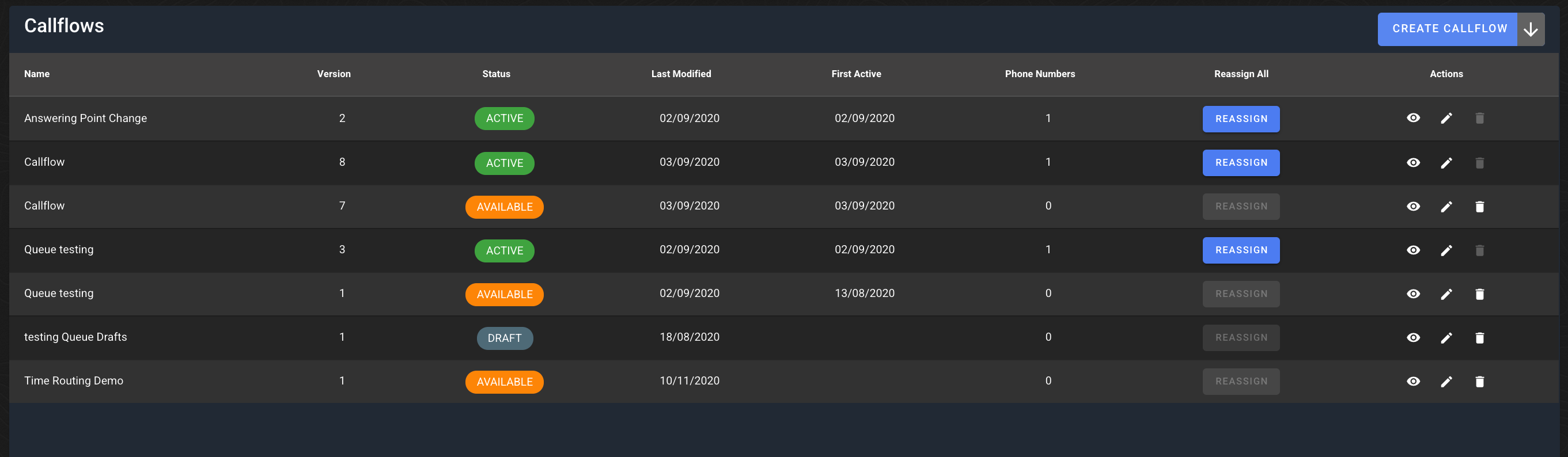Click the Reassign All column header

pyautogui.click(x=1241, y=74)
